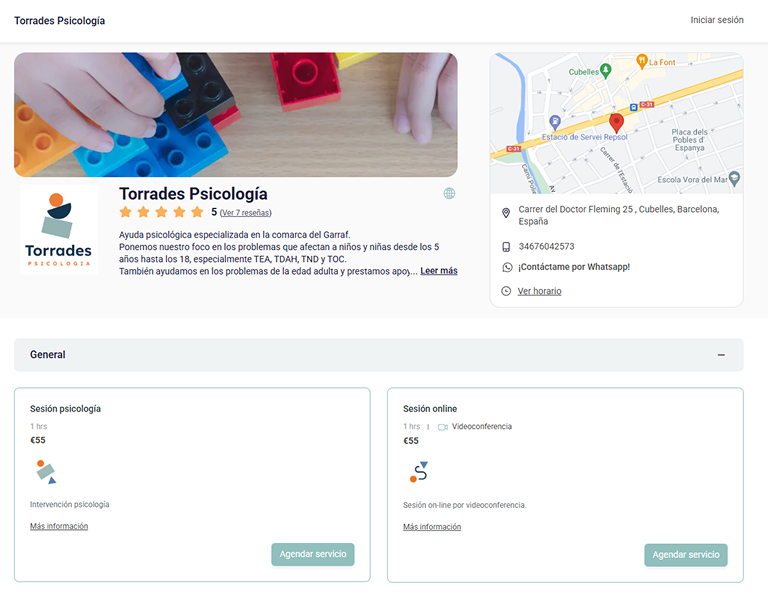Click the LEGO bricks cover image
The height and width of the screenshot is (598, 768).
[x=236, y=115]
